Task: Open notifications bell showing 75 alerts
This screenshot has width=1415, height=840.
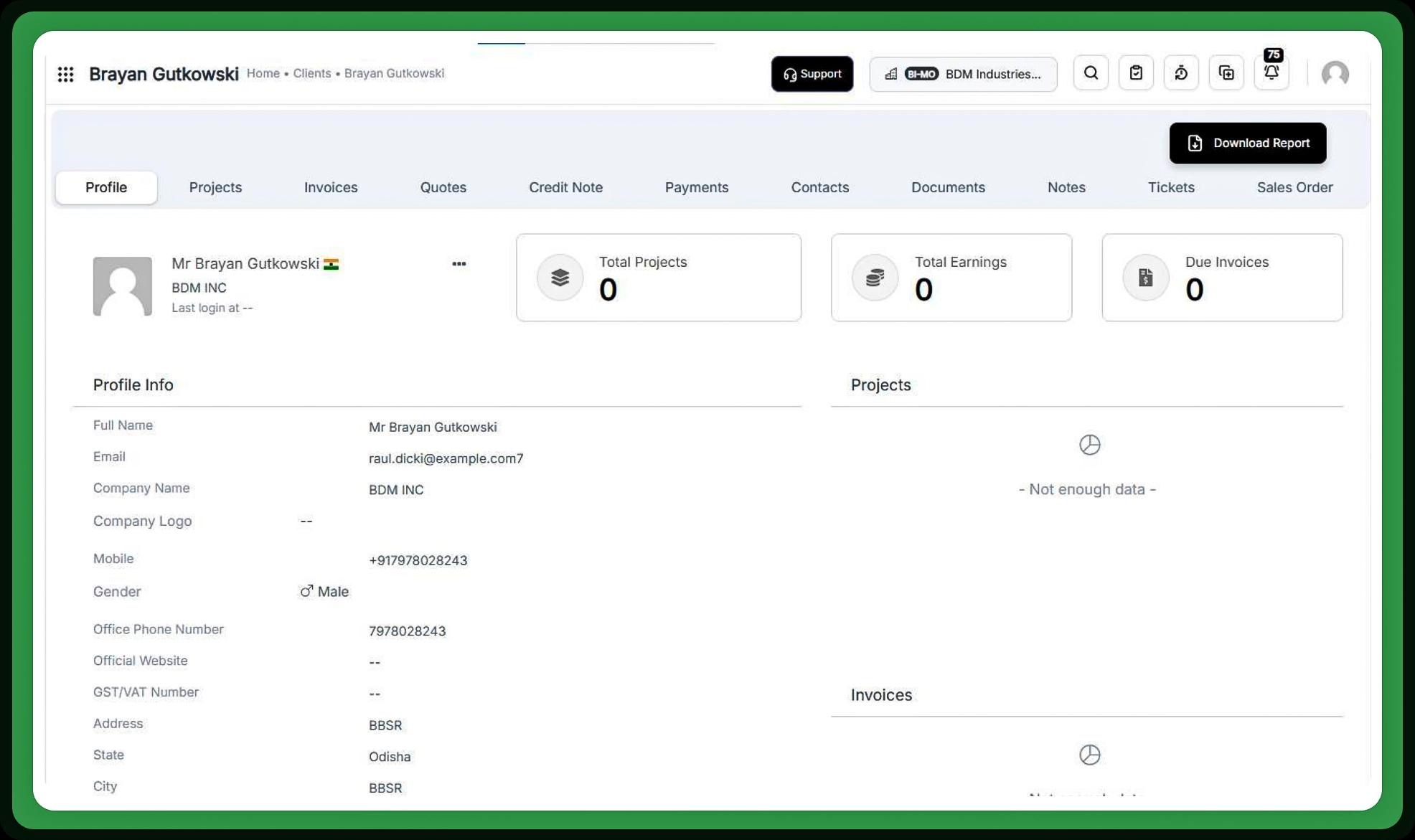Action: pyautogui.click(x=1271, y=72)
